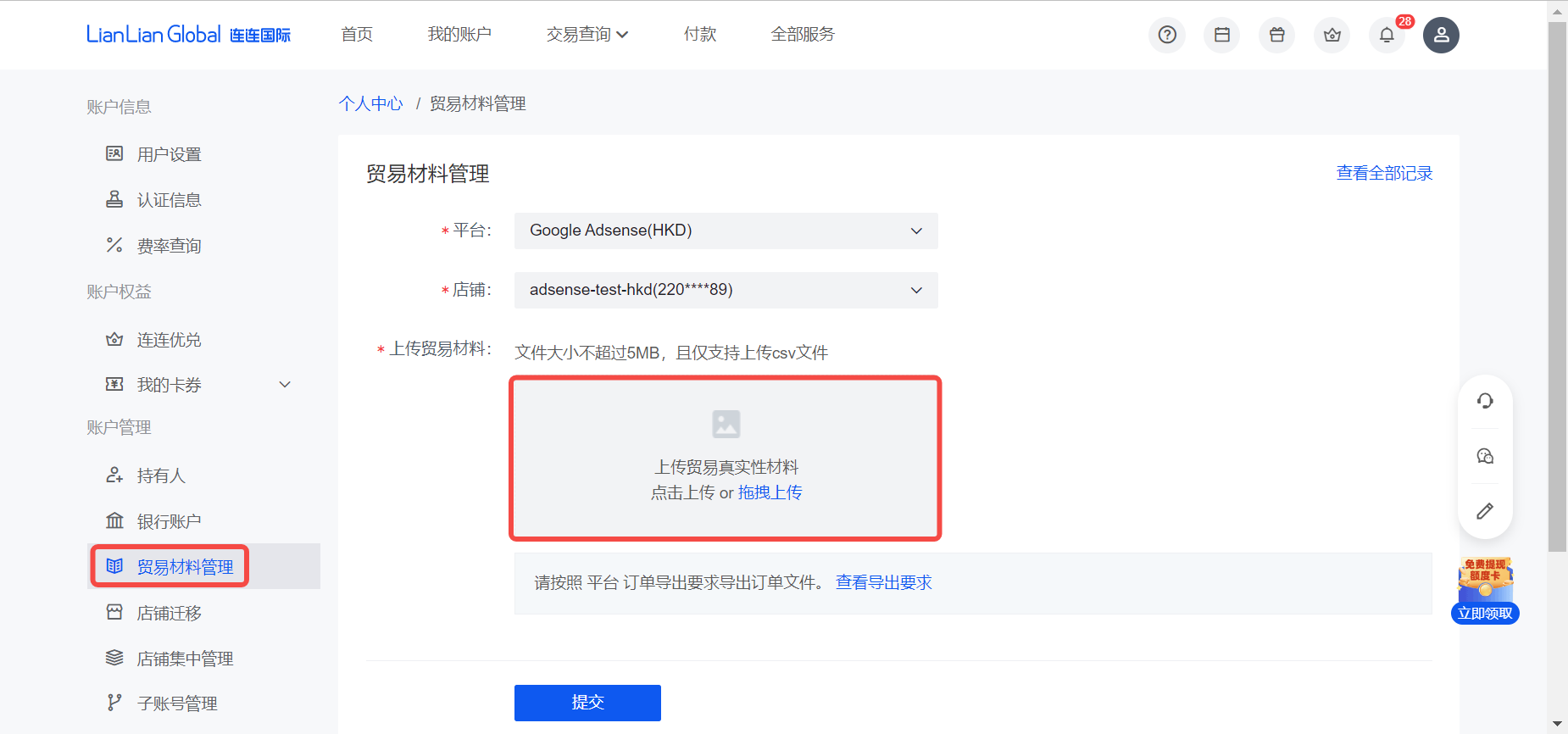
Task: Open the 店铺 adsense-test-hkd dropdown
Action: click(726, 290)
